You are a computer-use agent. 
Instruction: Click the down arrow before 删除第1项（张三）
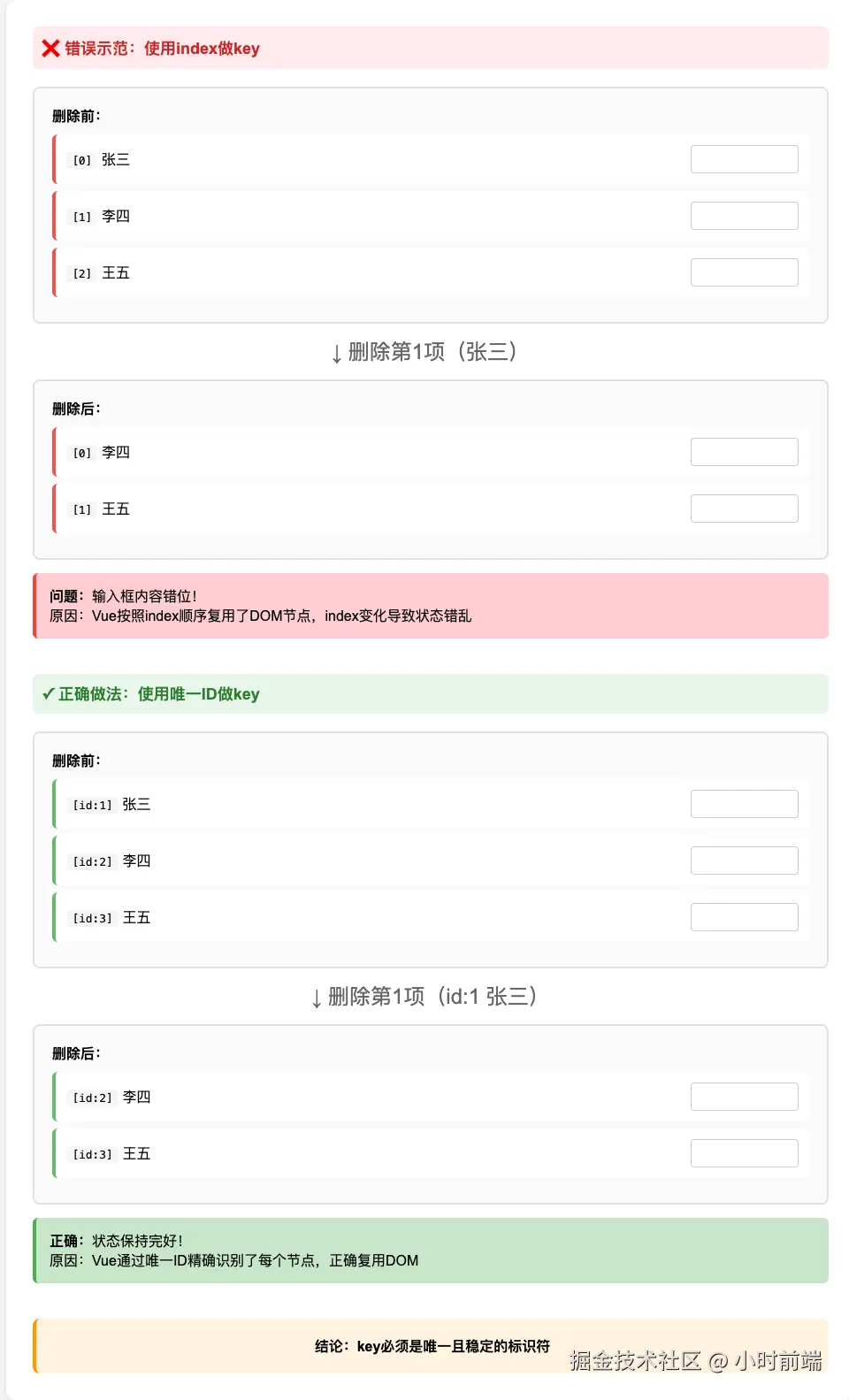(334, 353)
